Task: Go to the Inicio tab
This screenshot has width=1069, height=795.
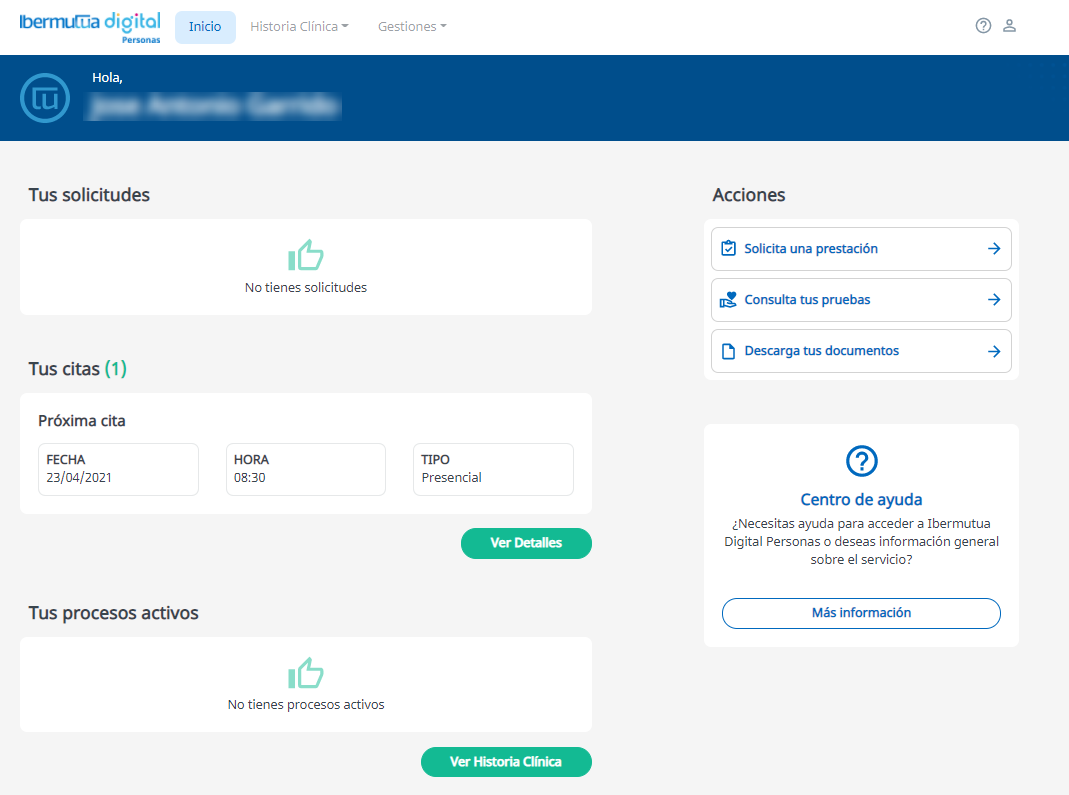Action: pos(205,27)
